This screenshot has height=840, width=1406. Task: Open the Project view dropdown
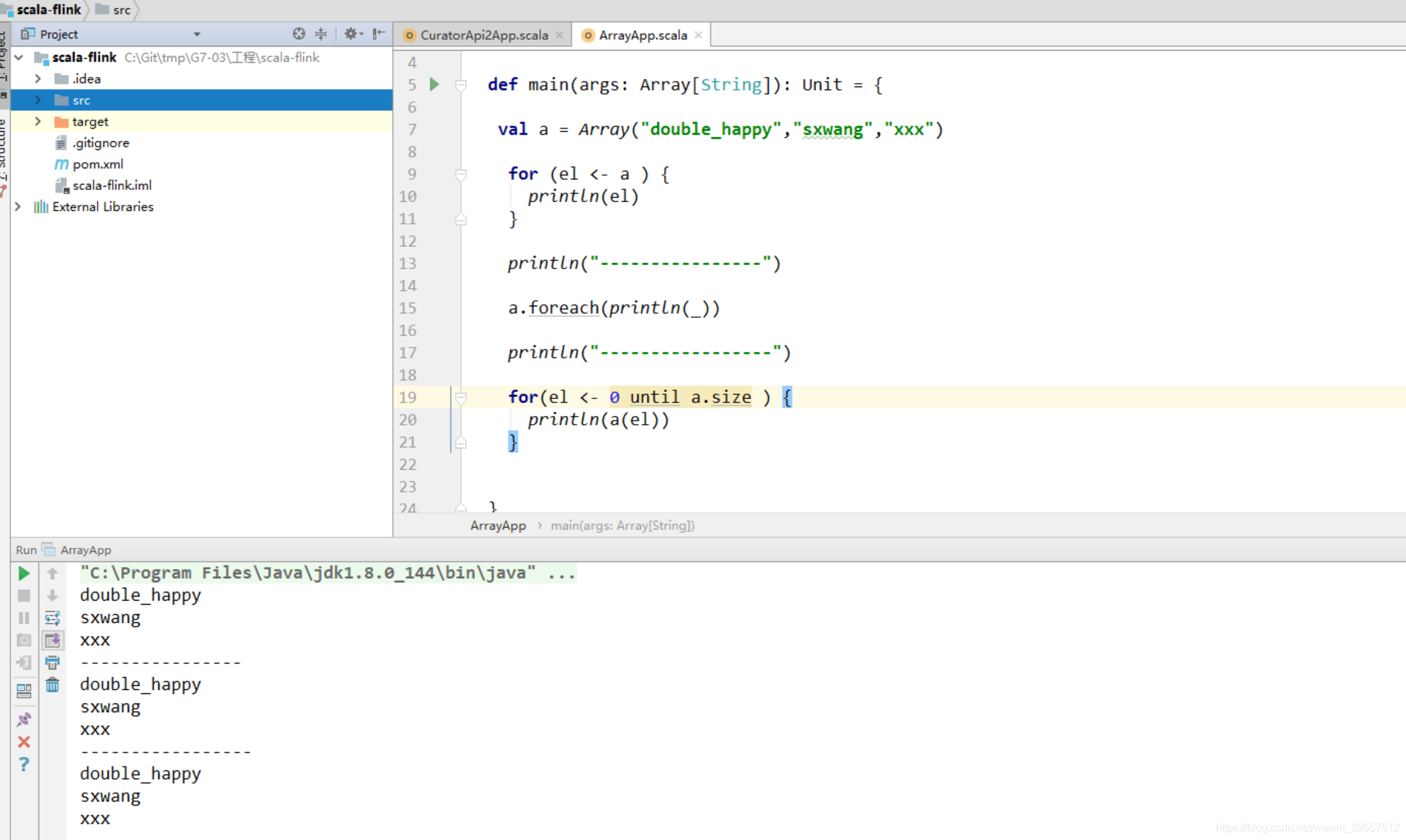click(x=197, y=34)
